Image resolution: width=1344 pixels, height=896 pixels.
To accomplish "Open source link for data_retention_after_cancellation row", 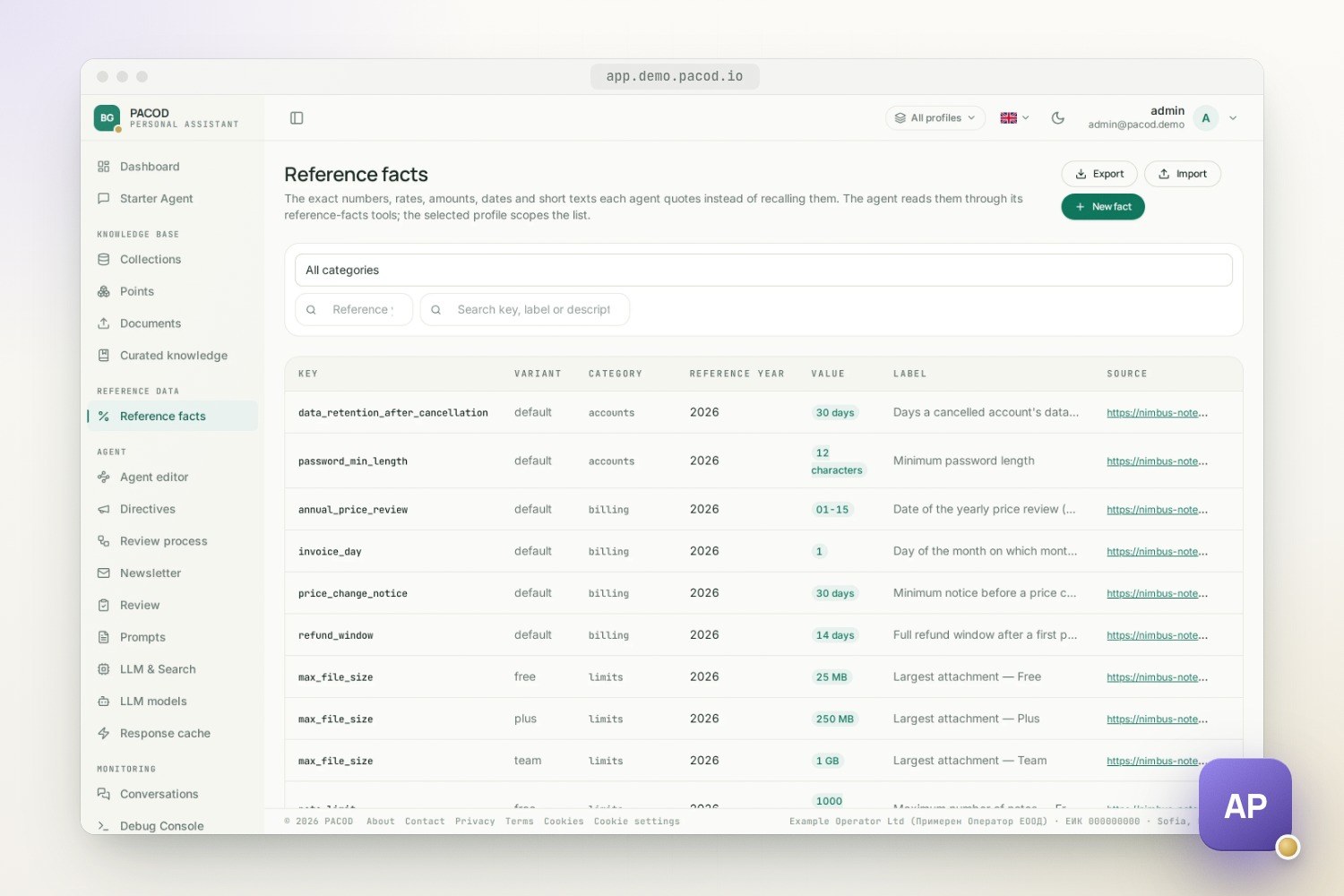I will point(1157,413).
